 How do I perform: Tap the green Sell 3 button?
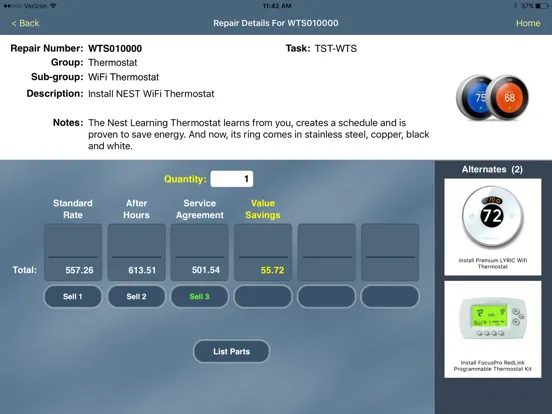(200, 296)
